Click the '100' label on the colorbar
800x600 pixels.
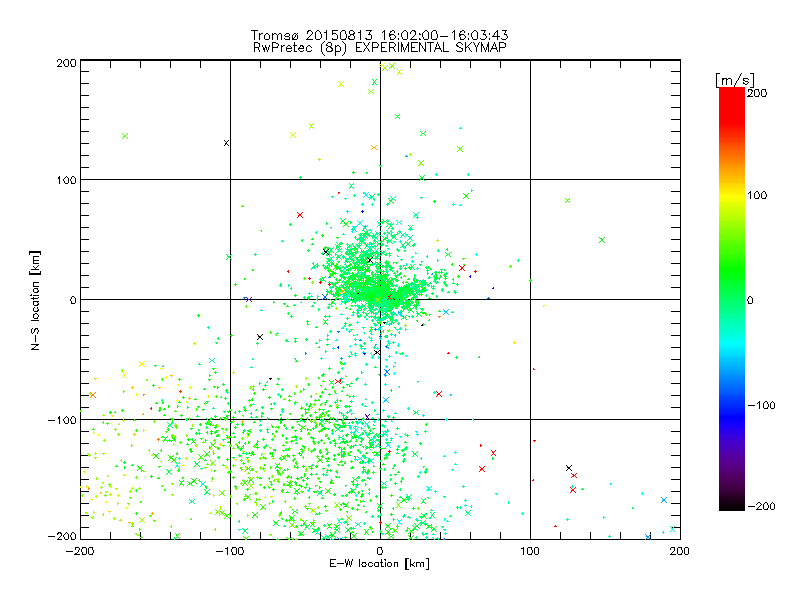(x=757, y=195)
